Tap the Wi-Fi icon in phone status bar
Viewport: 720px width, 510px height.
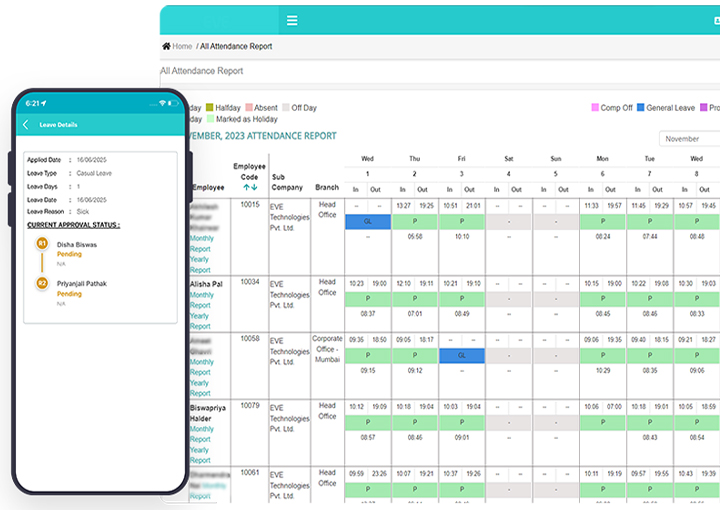click(162, 103)
